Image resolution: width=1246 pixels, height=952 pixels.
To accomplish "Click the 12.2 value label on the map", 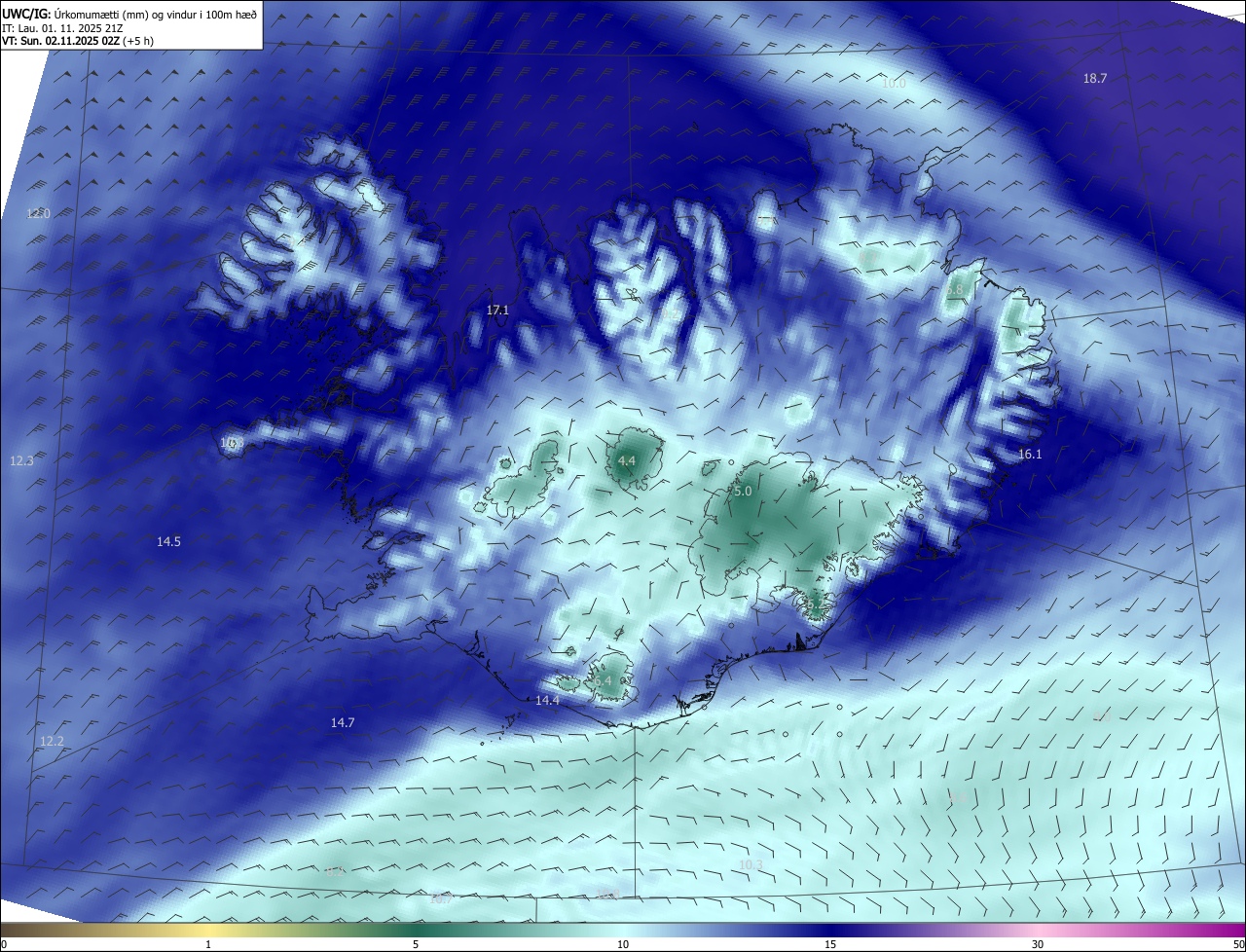I will click(52, 741).
